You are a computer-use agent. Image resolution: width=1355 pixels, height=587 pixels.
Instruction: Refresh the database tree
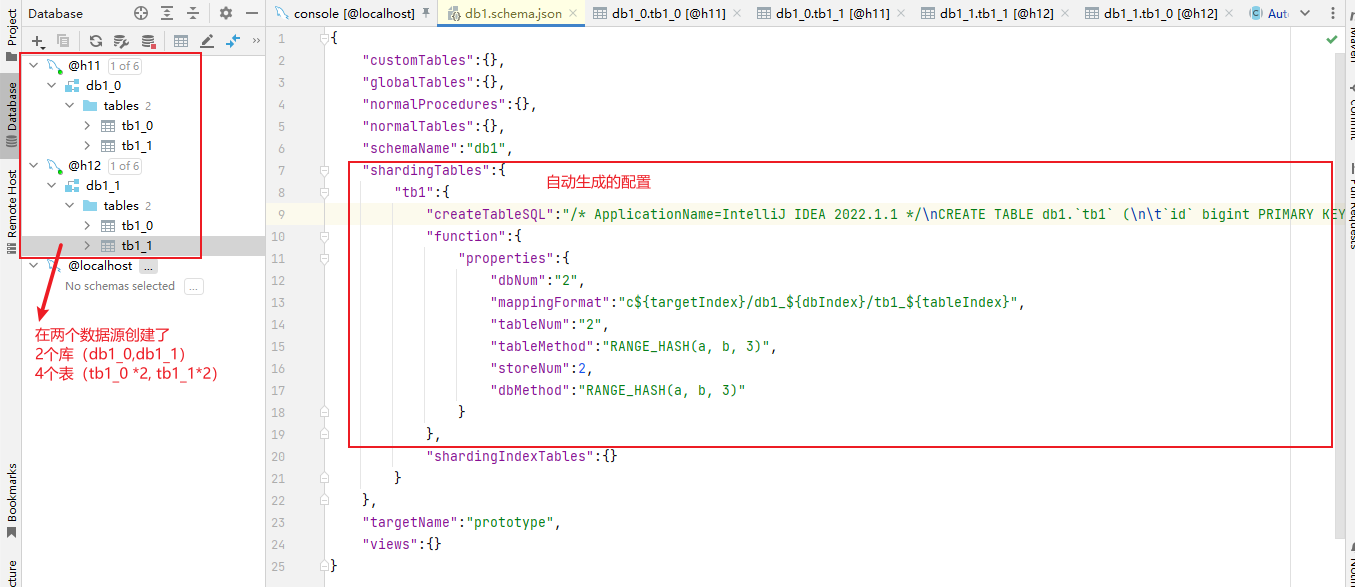point(96,41)
